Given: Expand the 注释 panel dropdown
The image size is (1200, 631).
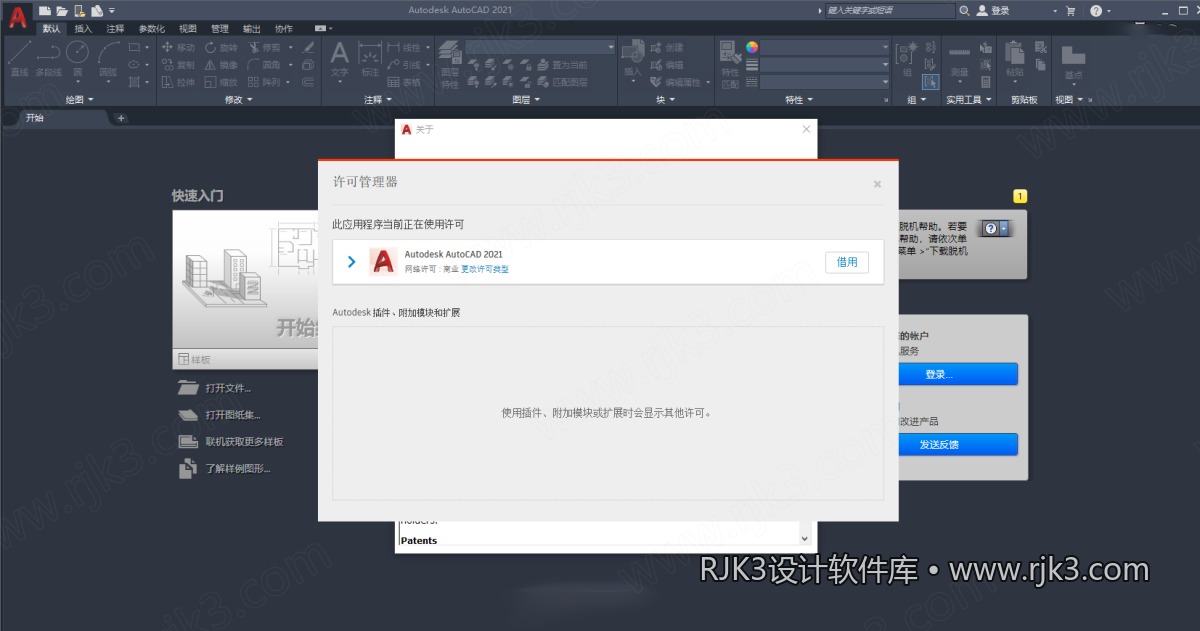Looking at the screenshot, I should click(x=379, y=100).
